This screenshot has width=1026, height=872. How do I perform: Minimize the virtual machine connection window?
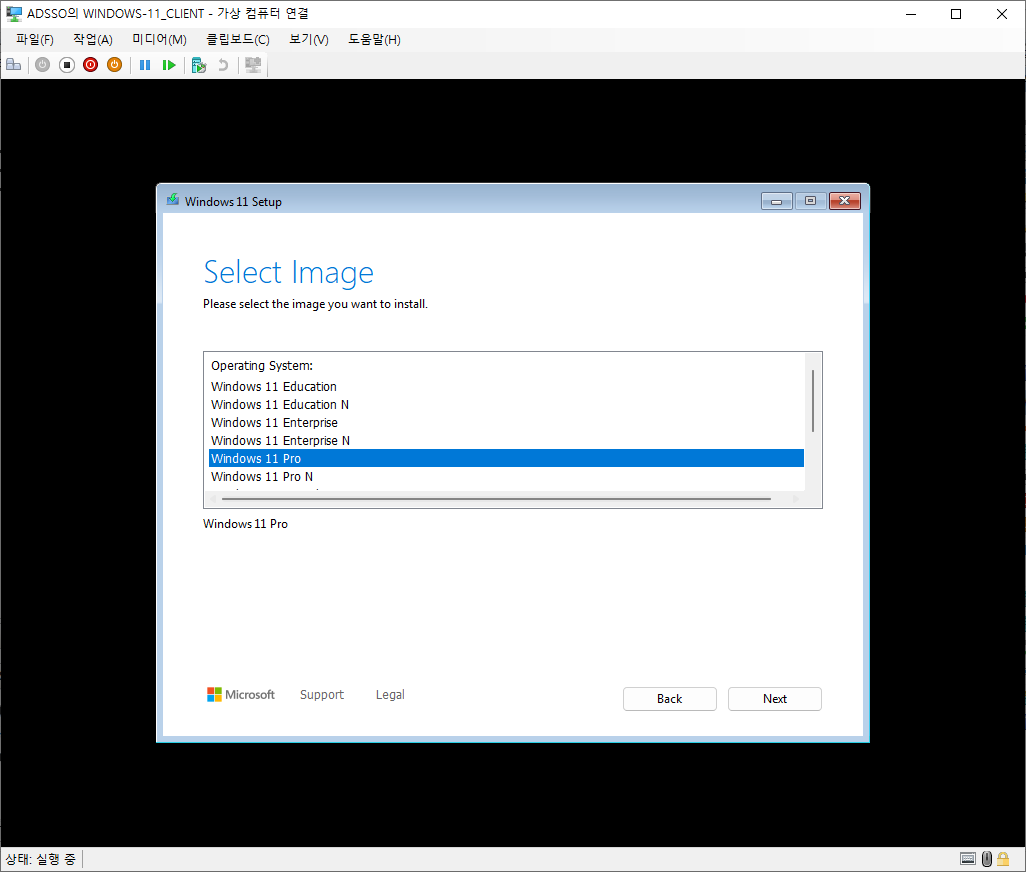(x=911, y=14)
